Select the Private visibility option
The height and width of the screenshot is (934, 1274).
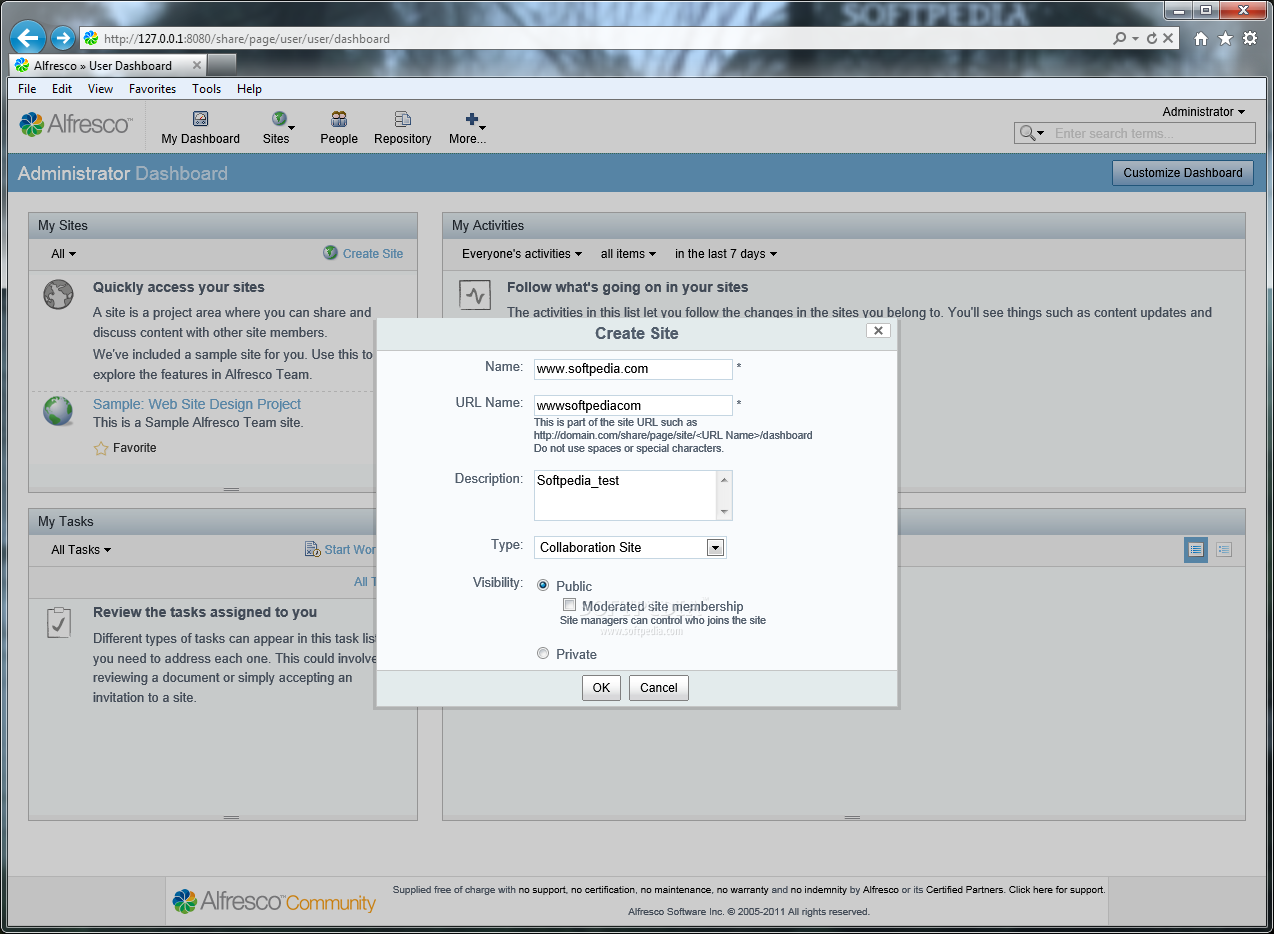click(x=543, y=653)
